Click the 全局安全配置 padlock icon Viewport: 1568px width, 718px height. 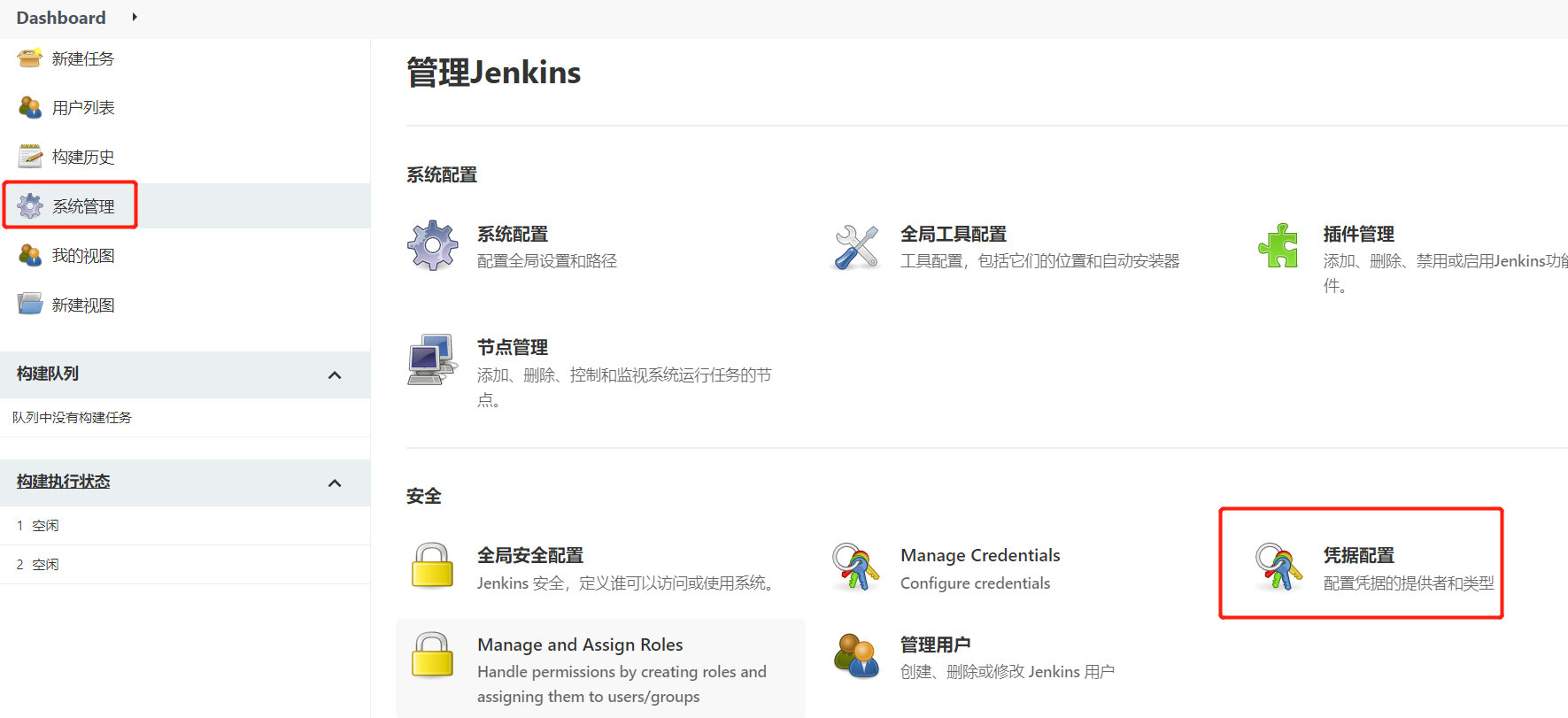pos(432,565)
